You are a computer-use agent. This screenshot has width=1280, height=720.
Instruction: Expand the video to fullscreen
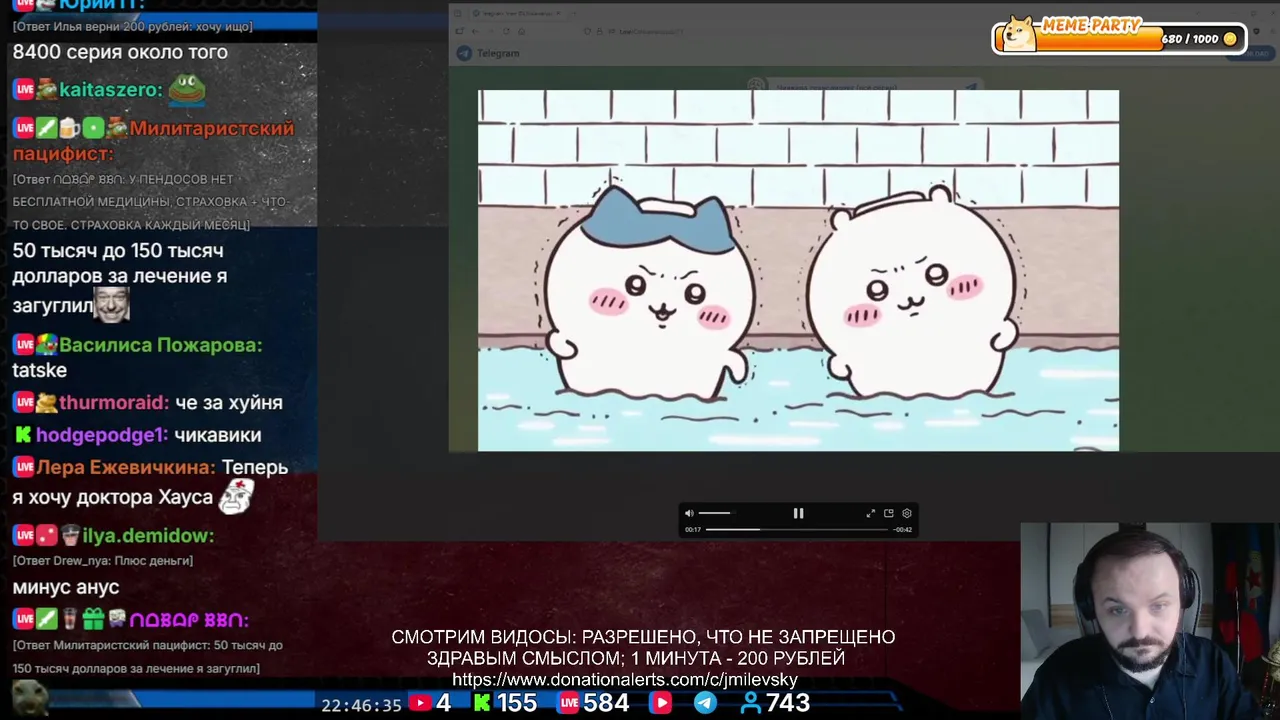(x=871, y=513)
